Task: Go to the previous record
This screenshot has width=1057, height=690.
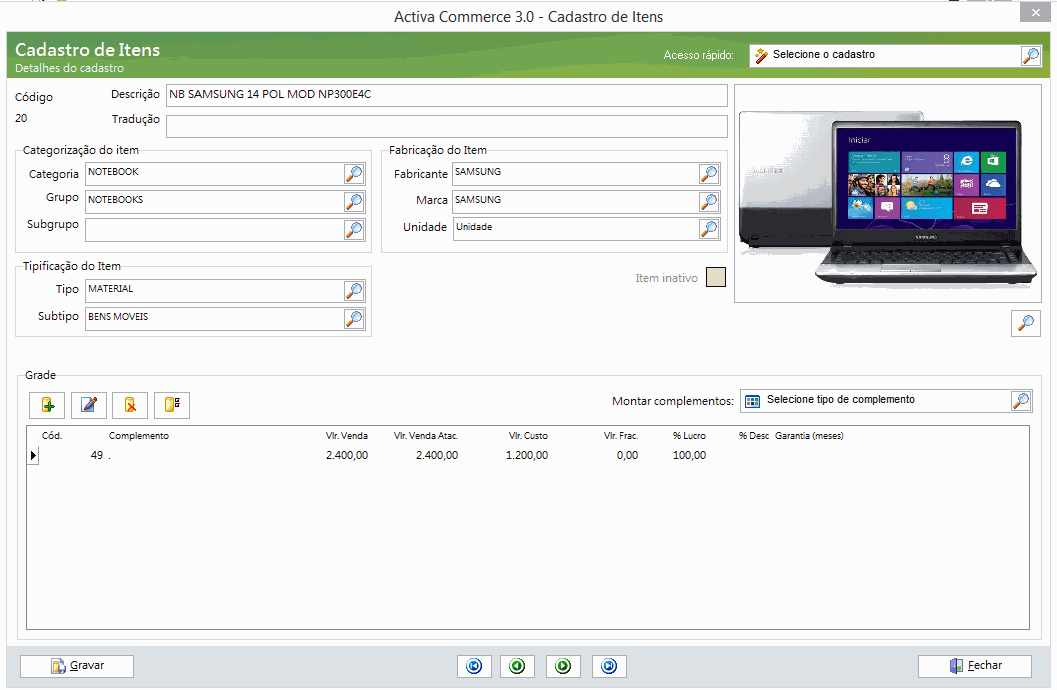Action: 517,666
